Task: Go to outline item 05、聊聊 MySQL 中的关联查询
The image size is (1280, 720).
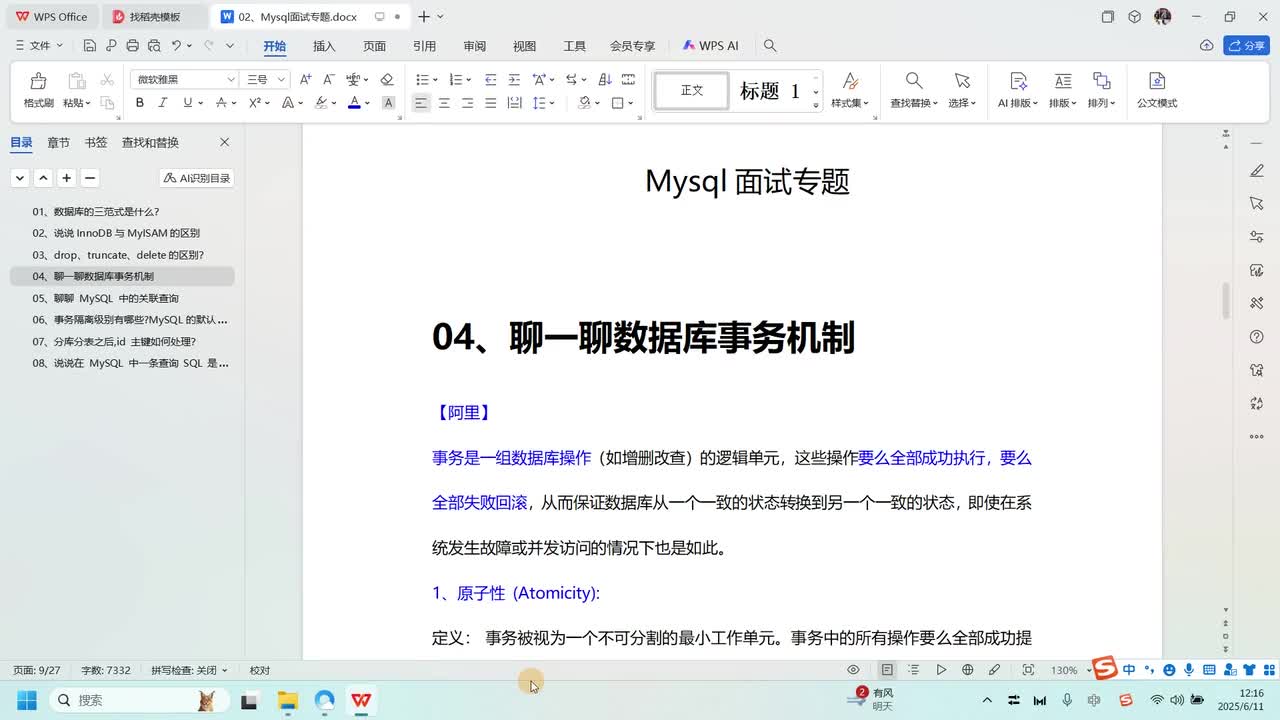Action: click(x=106, y=298)
